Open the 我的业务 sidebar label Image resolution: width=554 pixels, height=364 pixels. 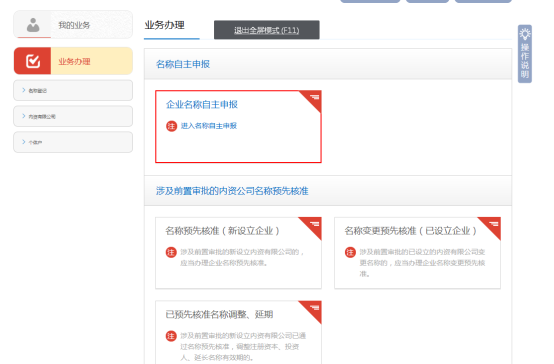pyautogui.click(x=74, y=25)
